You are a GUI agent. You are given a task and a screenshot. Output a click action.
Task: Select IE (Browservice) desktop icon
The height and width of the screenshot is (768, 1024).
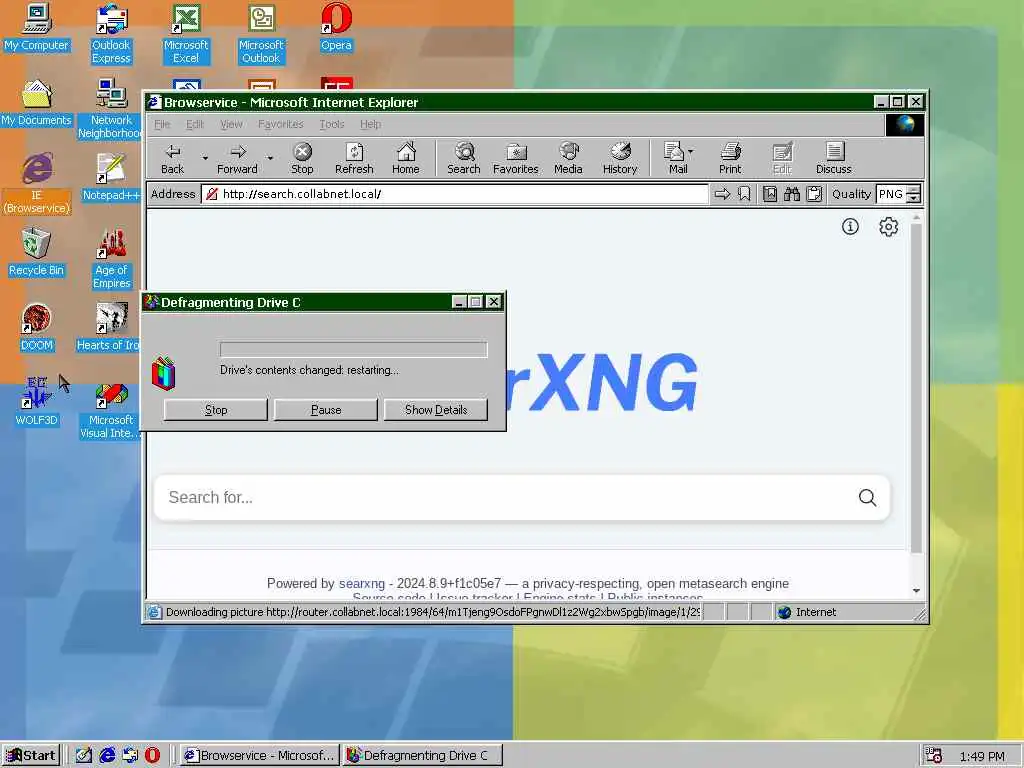(x=37, y=184)
